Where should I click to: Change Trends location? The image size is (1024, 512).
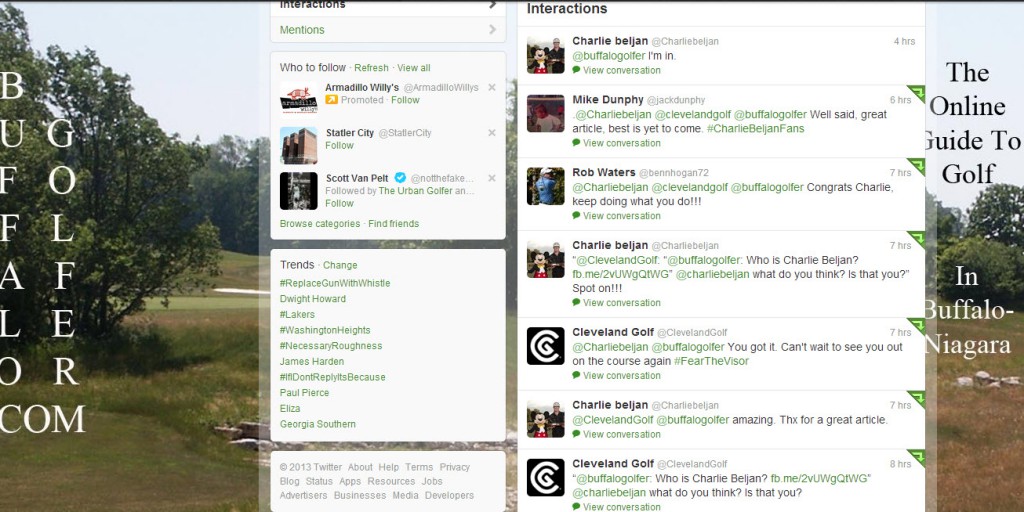[x=340, y=265]
